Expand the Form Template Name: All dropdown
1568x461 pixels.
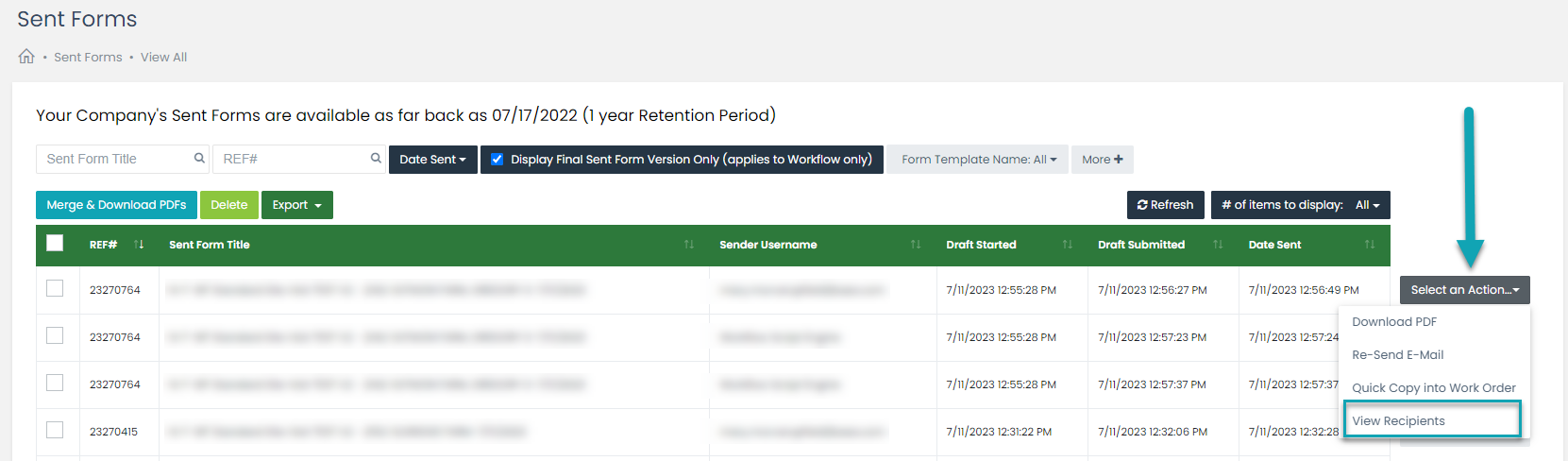(978, 160)
